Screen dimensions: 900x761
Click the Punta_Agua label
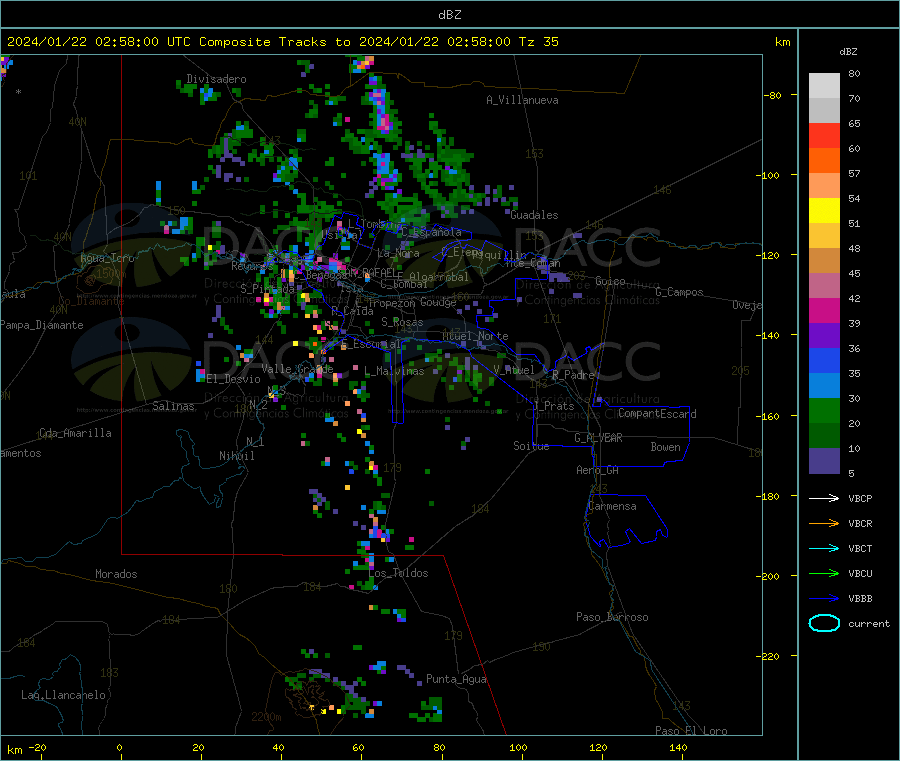pyautogui.click(x=456, y=680)
